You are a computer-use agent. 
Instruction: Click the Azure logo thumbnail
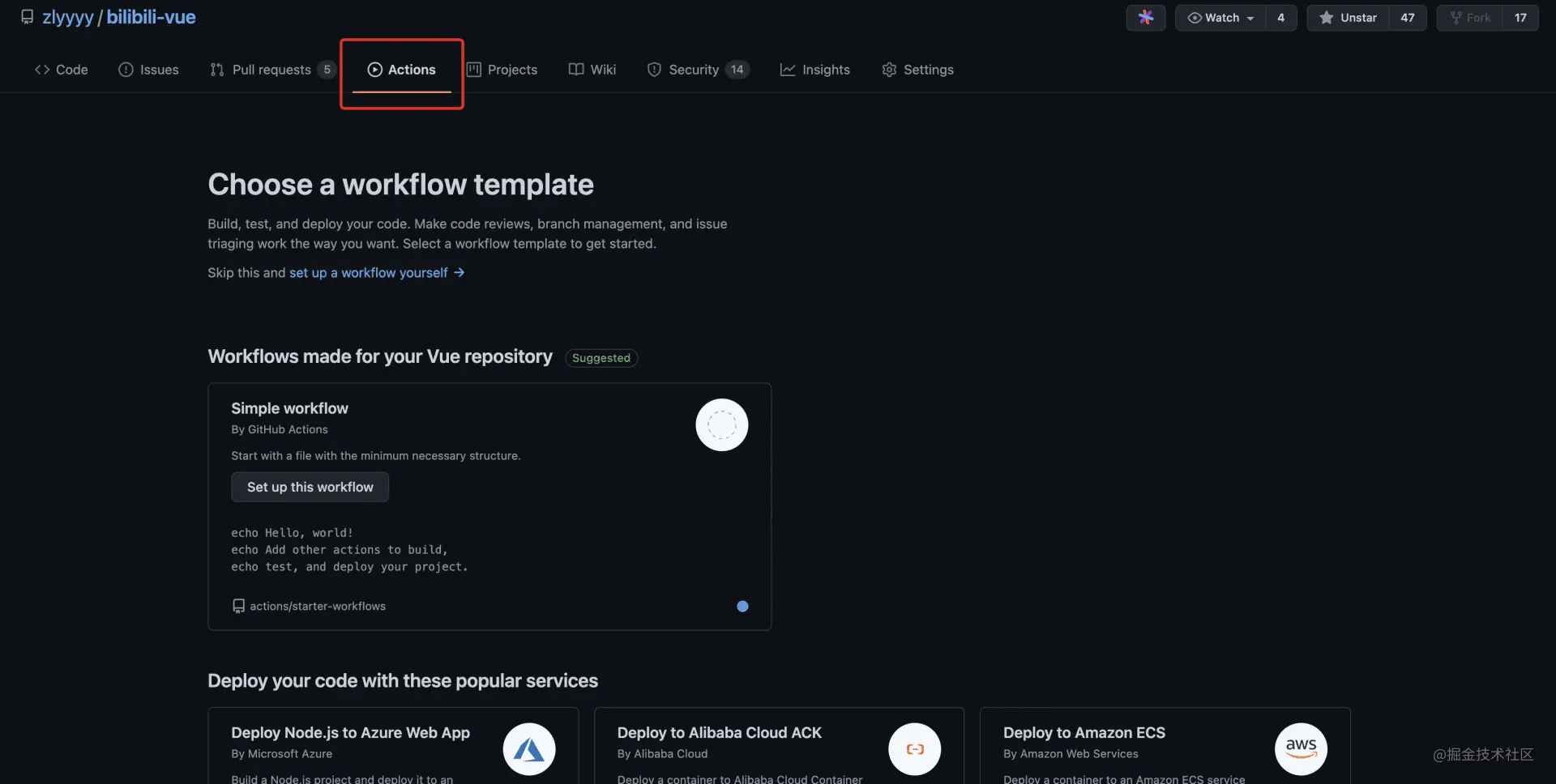[x=528, y=749]
